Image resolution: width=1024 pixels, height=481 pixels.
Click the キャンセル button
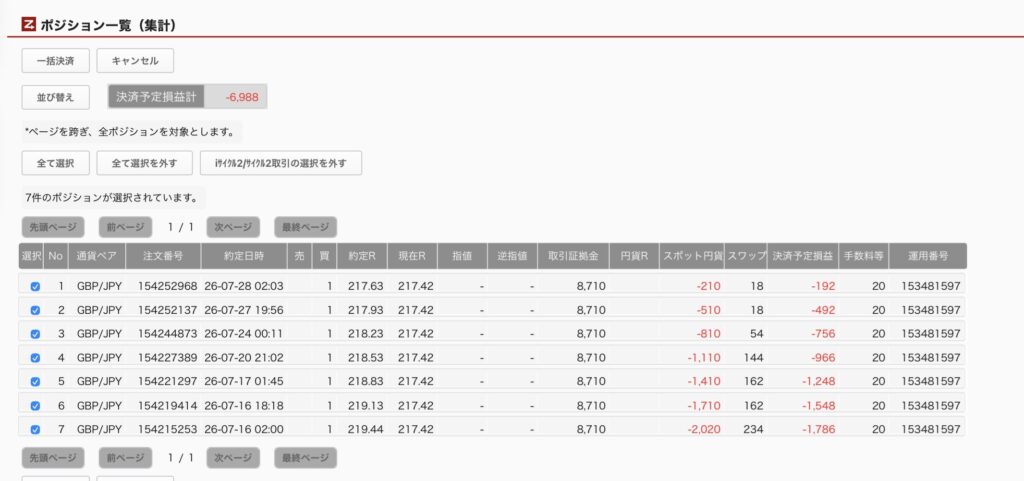pos(135,61)
